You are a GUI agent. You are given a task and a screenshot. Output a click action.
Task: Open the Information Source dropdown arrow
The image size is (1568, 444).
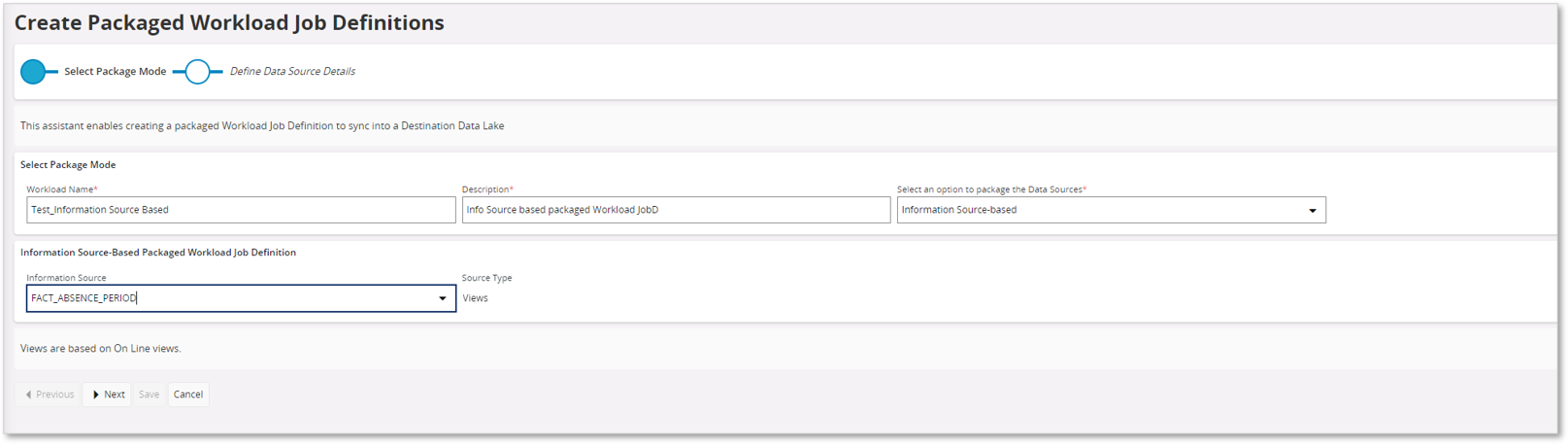pos(443,298)
